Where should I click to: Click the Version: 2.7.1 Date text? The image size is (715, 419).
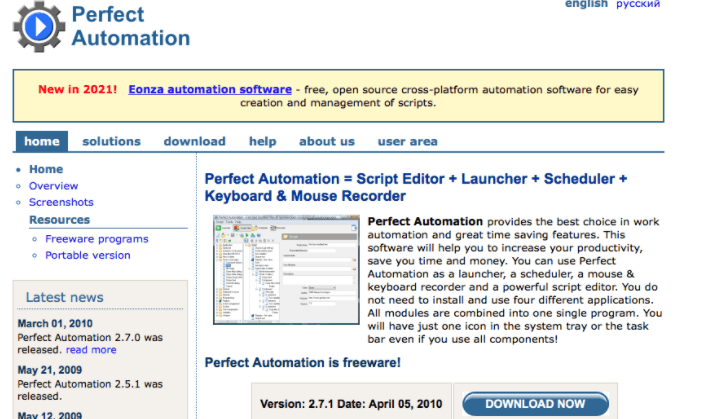click(351, 404)
